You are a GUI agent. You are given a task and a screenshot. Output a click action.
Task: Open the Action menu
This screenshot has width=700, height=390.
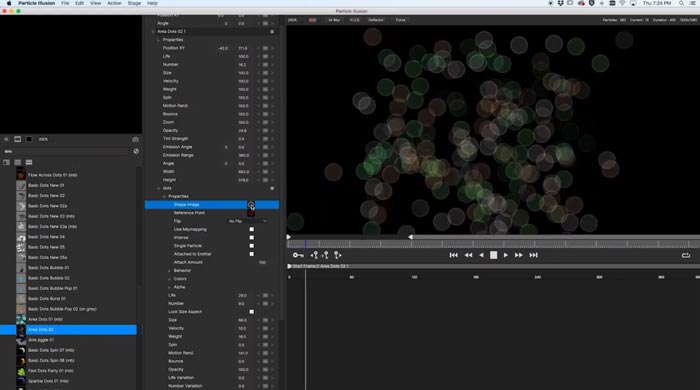pyautogui.click(x=114, y=3)
